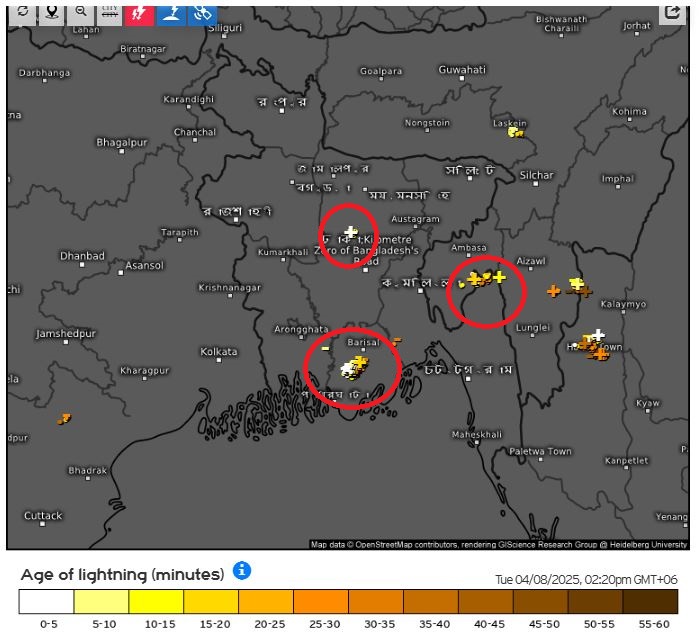This screenshot has width=700, height=636.
Task: Click the orange 25-30 legend swatch
Action: (x=321, y=601)
